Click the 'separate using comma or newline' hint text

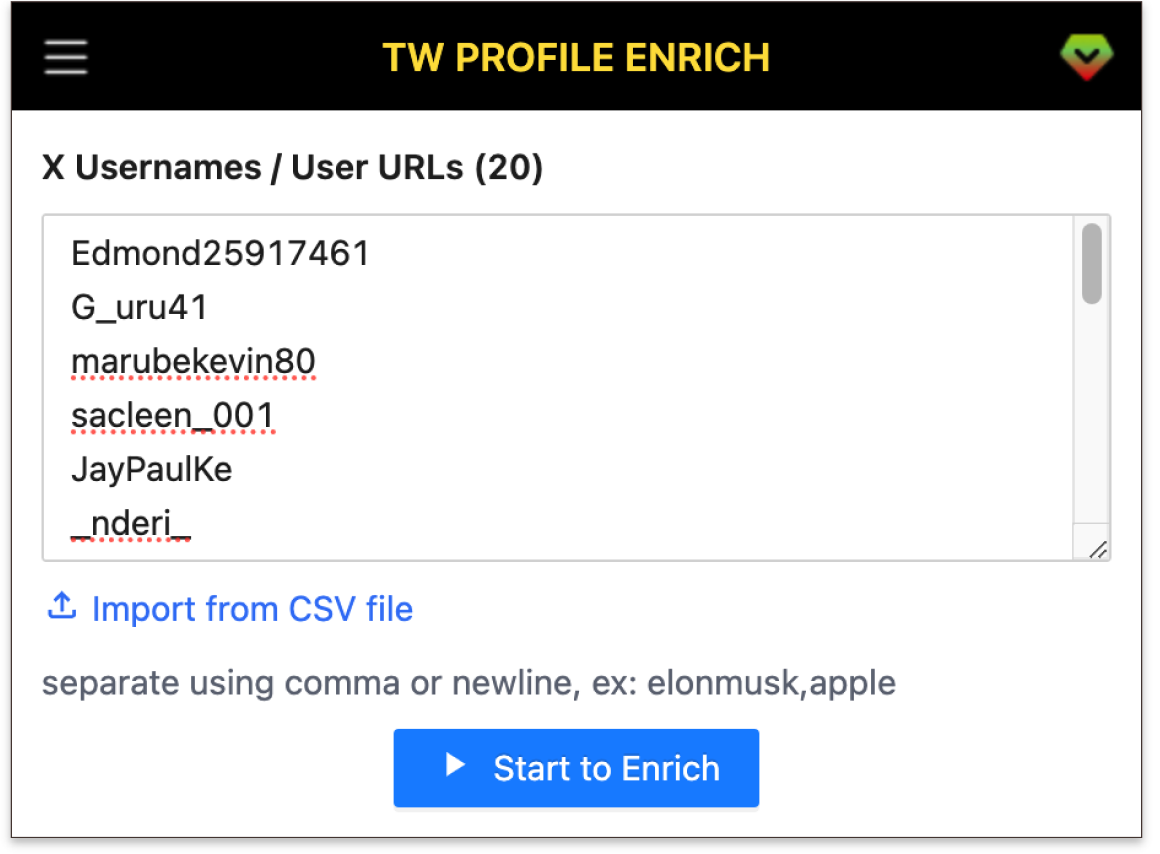468,683
